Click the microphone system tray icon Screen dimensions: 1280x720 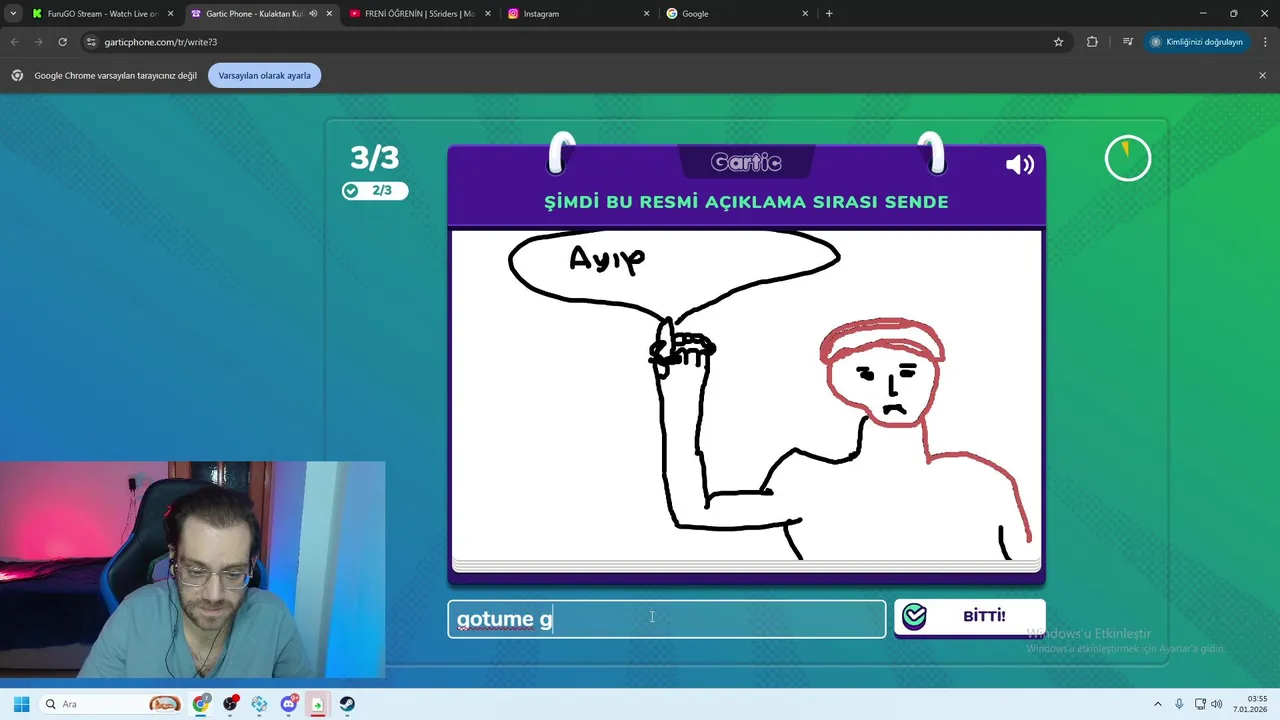(1179, 704)
